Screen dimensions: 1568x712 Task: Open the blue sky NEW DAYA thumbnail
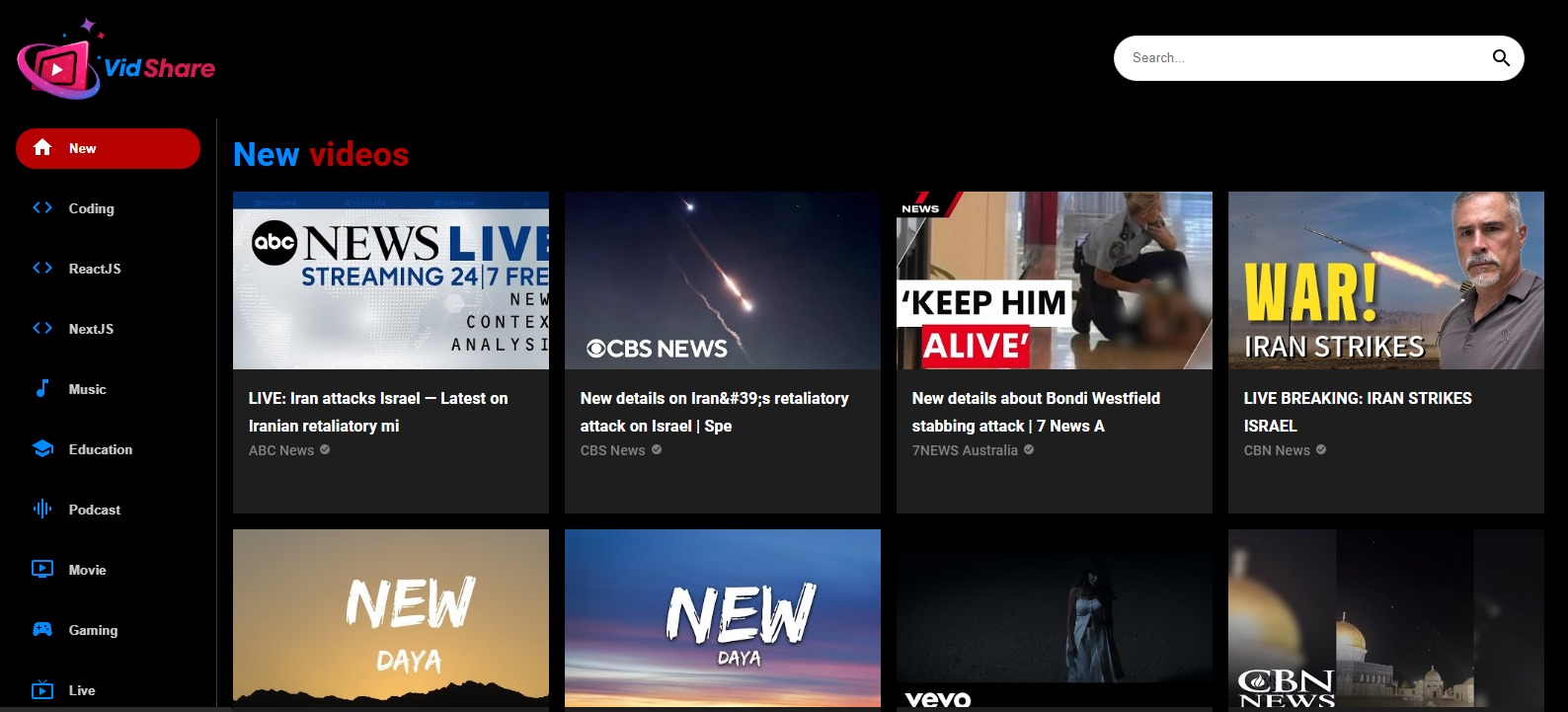[723, 618]
